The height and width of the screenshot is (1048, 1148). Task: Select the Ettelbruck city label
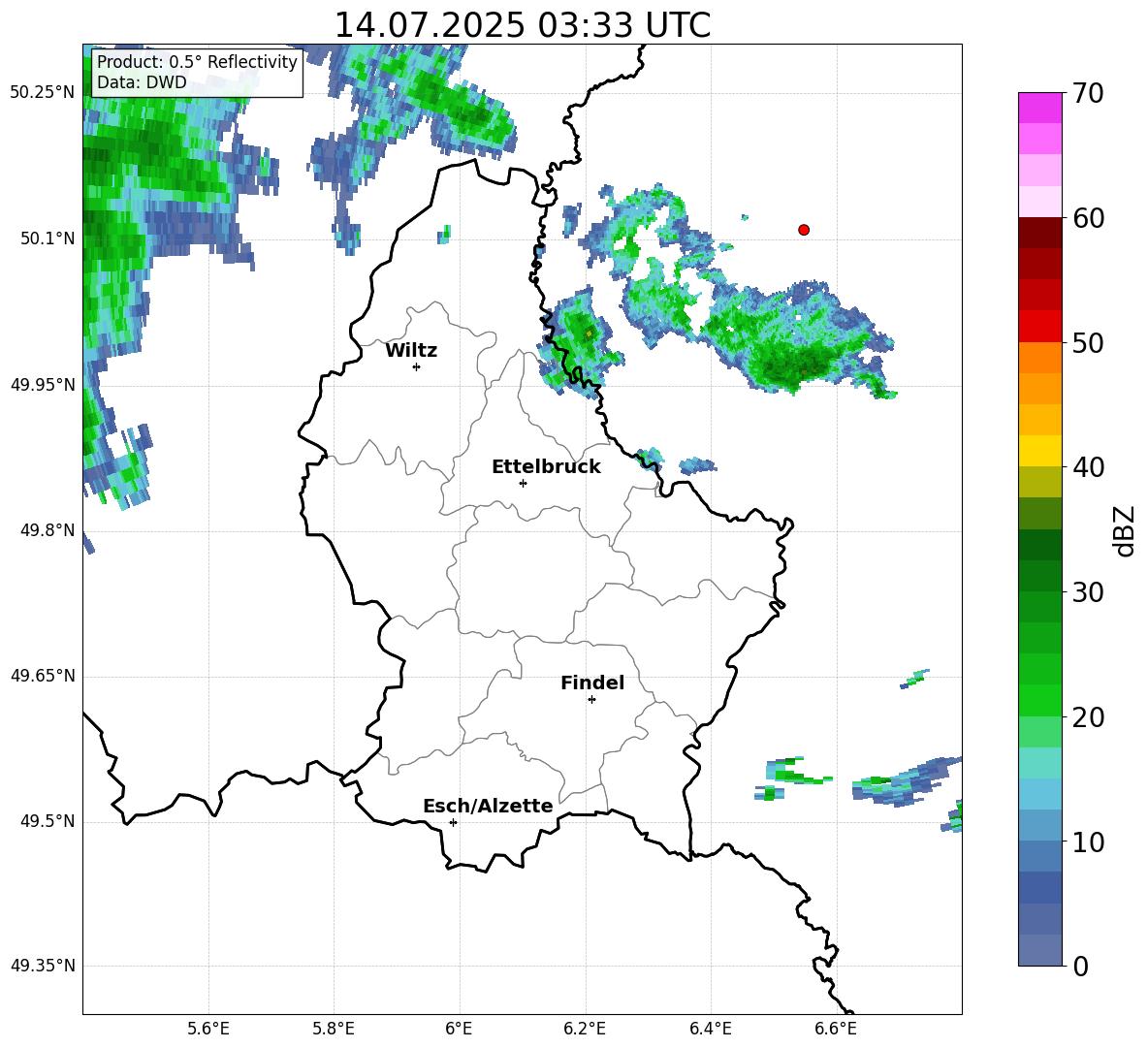pyautogui.click(x=546, y=467)
